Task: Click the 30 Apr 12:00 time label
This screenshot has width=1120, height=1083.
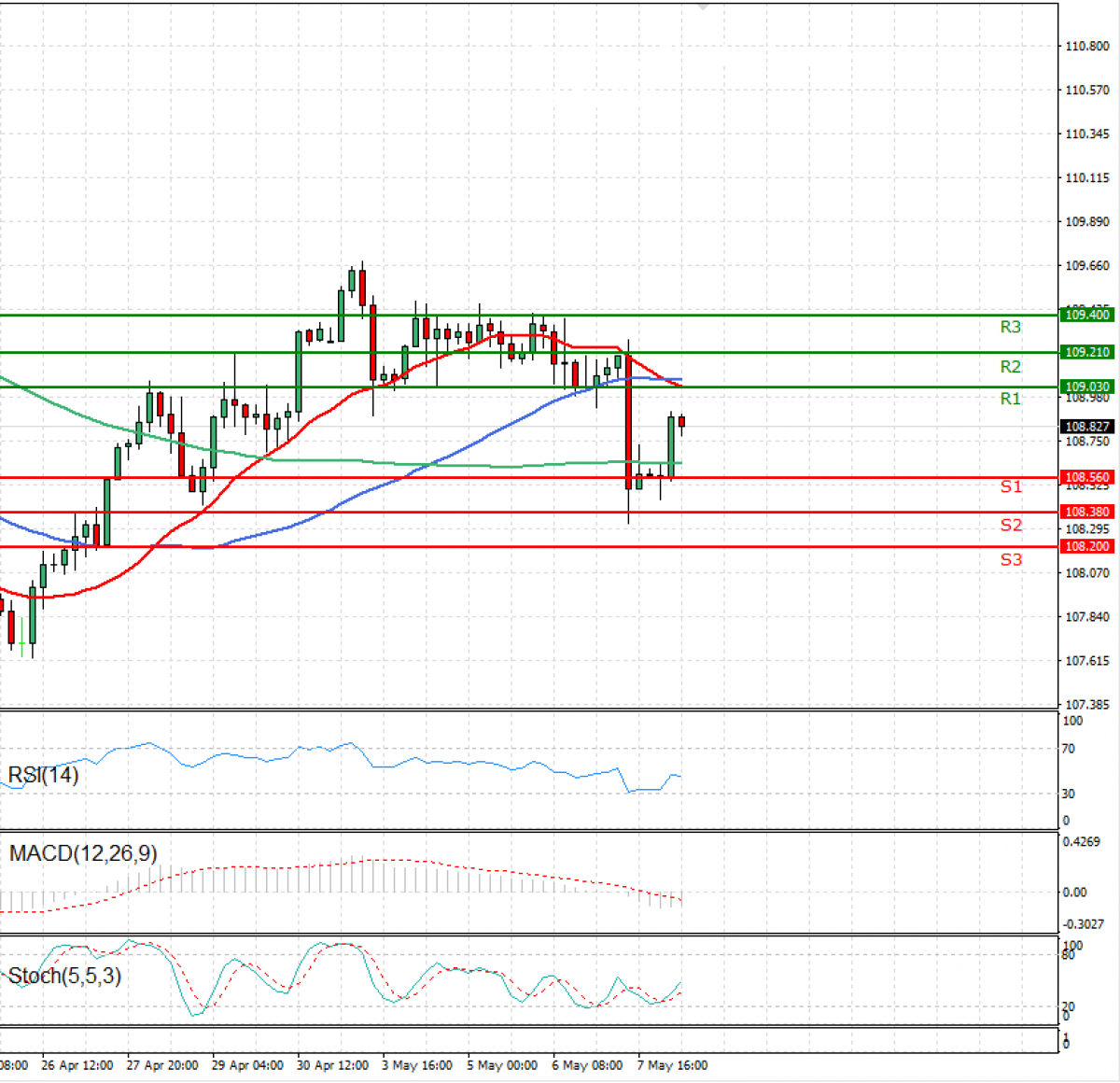Action: [x=332, y=1065]
